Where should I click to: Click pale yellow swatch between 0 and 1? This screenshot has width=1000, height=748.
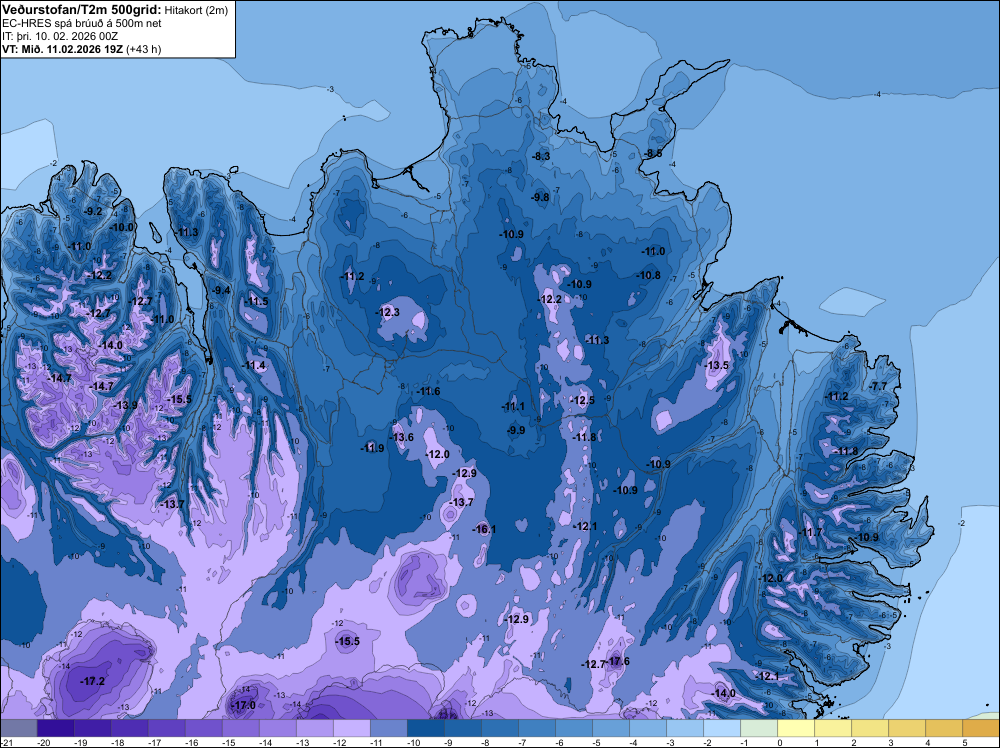(x=796, y=728)
